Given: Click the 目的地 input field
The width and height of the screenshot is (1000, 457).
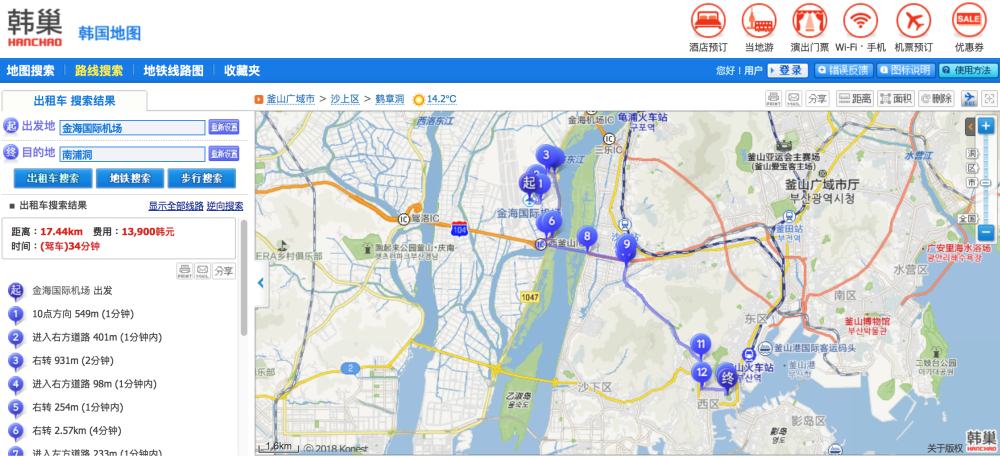Looking at the screenshot, I should (133, 154).
